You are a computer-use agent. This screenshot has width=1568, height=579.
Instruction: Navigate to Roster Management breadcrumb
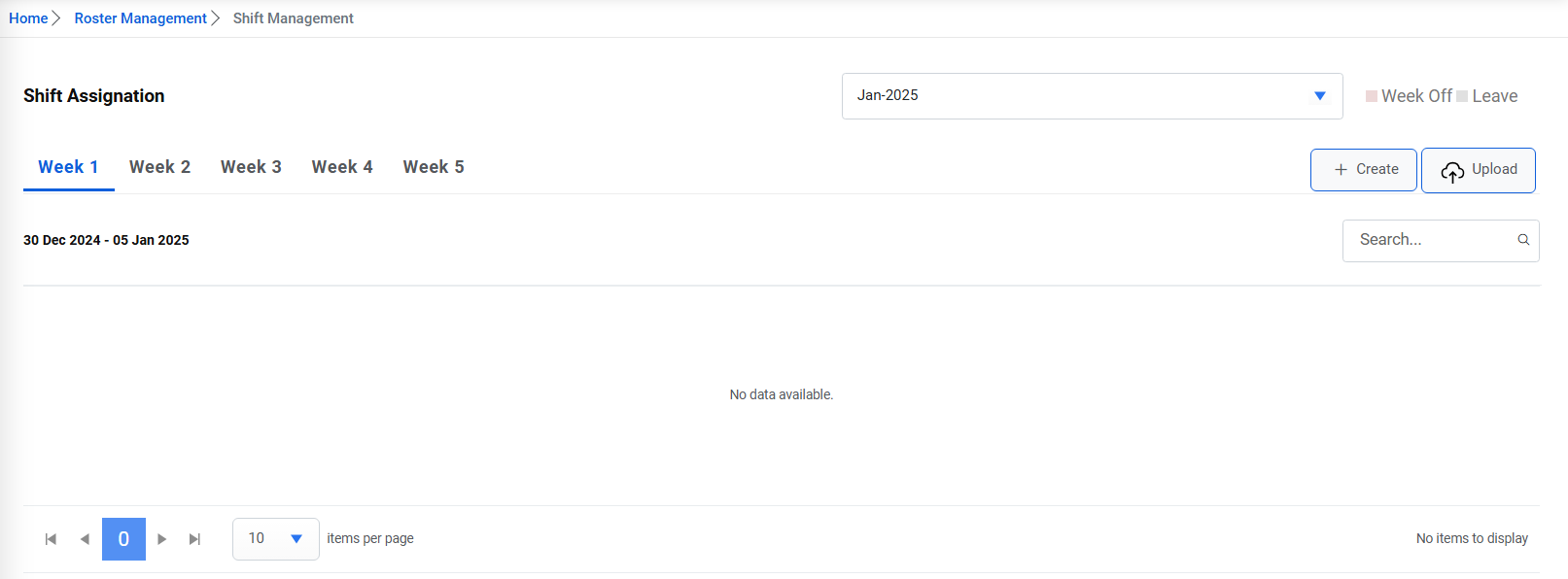click(140, 18)
